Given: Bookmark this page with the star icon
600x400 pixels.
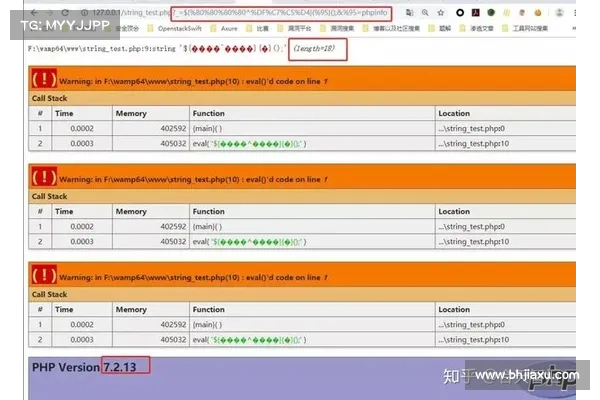Looking at the screenshot, I should pyautogui.click(x=441, y=13).
